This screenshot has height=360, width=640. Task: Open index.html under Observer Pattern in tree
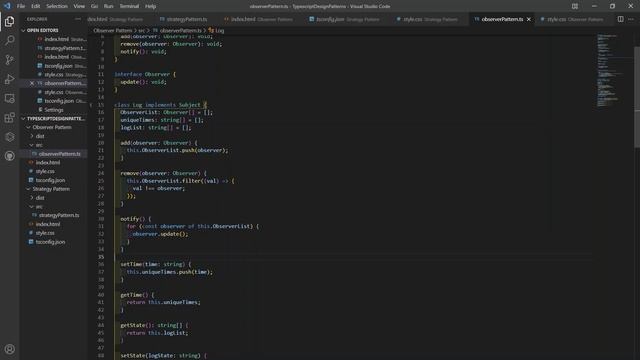tap(53, 162)
